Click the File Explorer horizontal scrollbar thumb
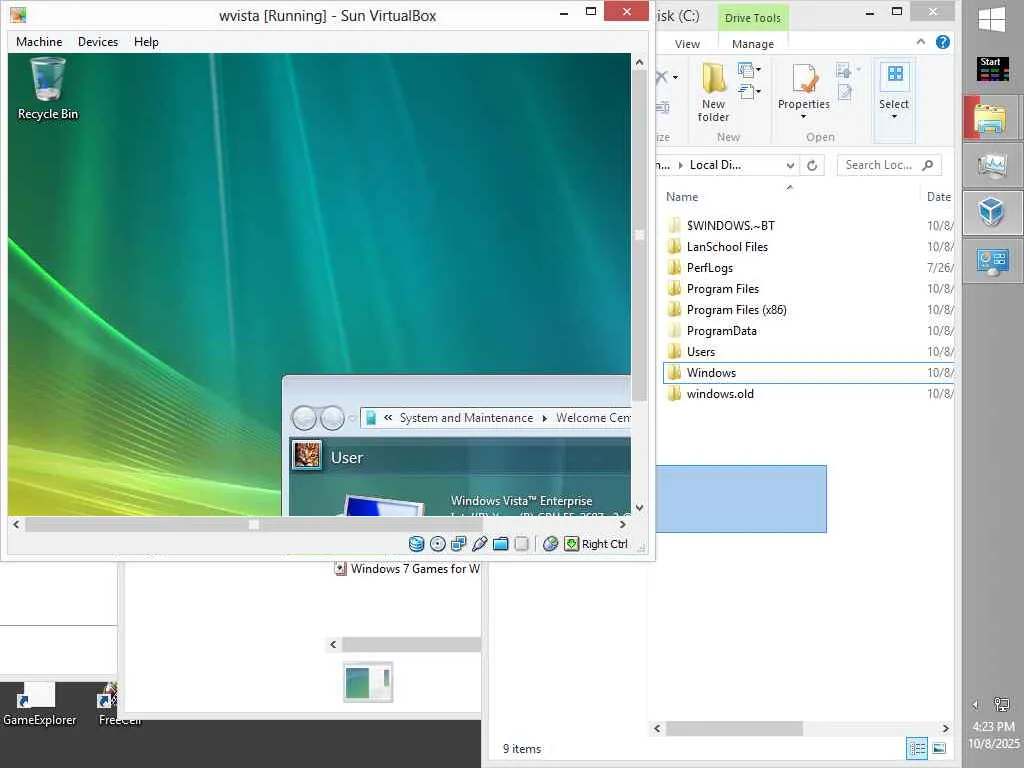Image resolution: width=1024 pixels, height=768 pixels. click(734, 728)
